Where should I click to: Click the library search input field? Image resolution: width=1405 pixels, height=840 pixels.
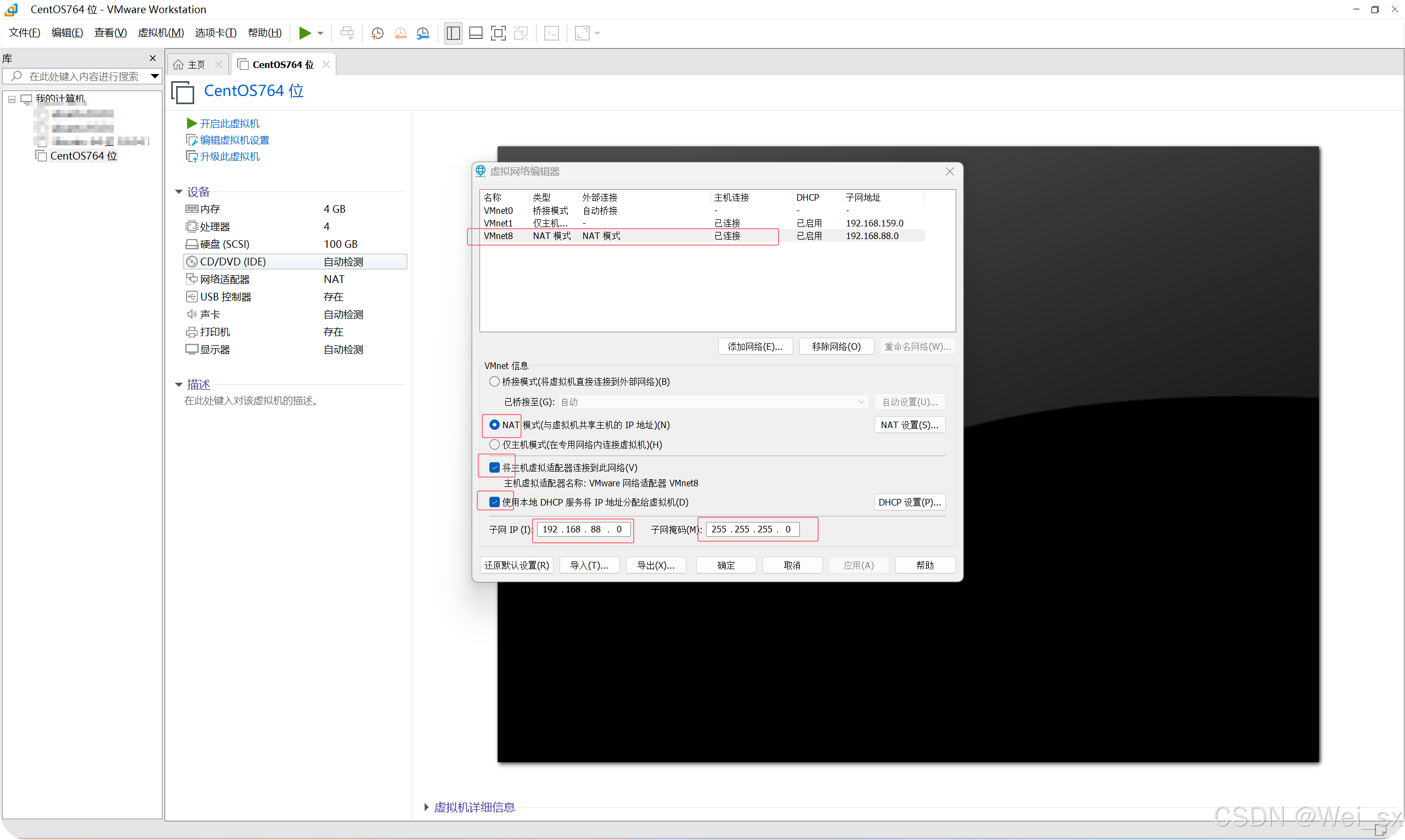[x=84, y=76]
